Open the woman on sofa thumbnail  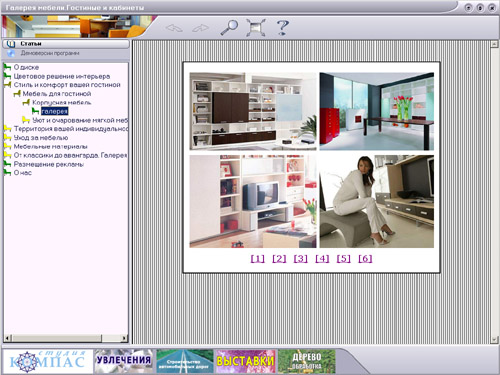377,201
